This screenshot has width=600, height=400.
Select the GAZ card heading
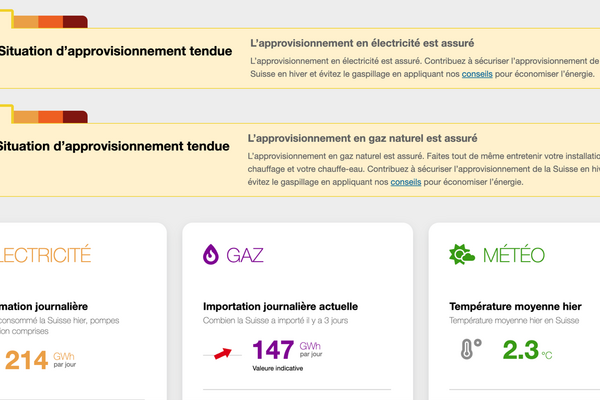245,255
